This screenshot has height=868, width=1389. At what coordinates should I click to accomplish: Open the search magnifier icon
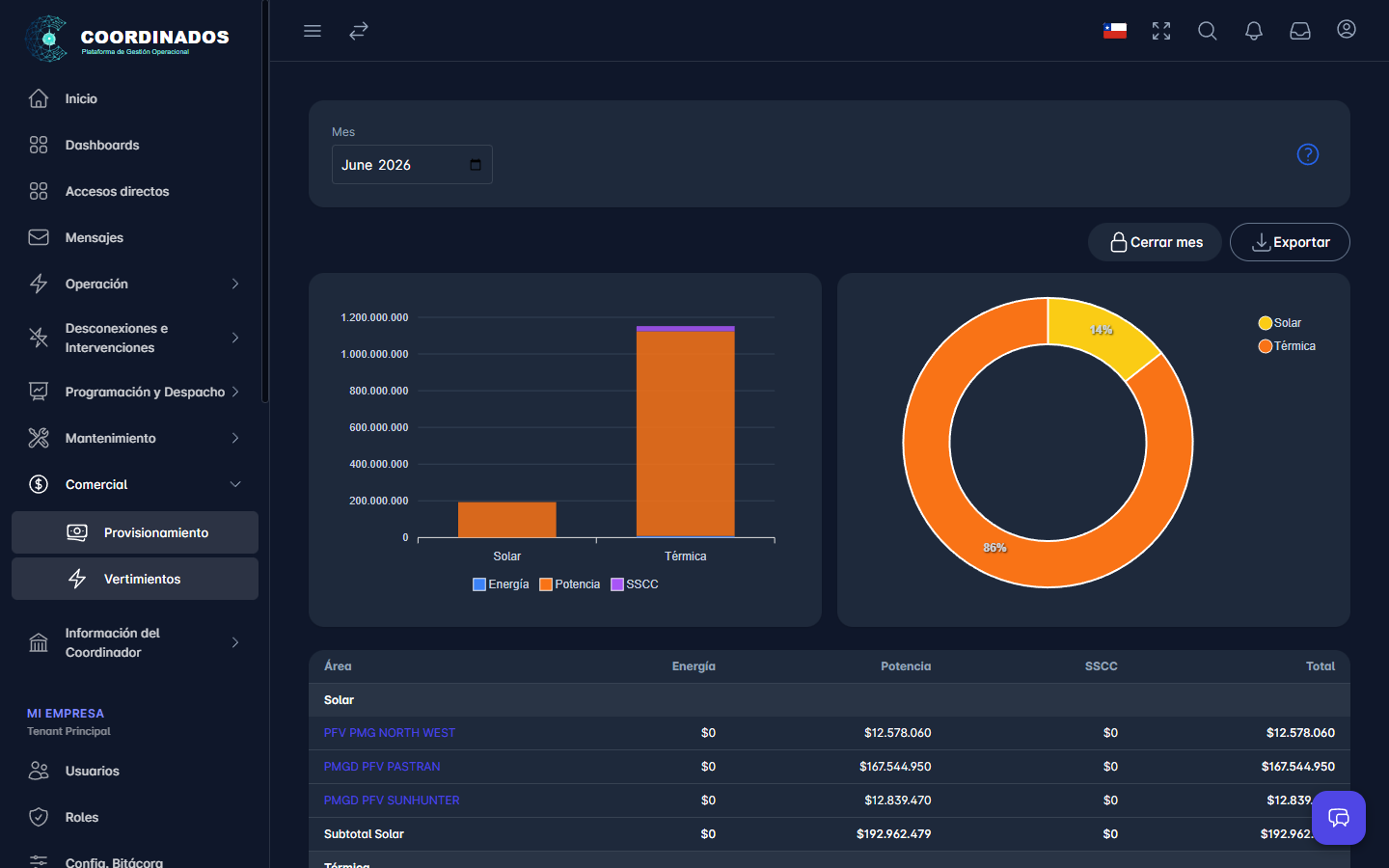(1208, 31)
